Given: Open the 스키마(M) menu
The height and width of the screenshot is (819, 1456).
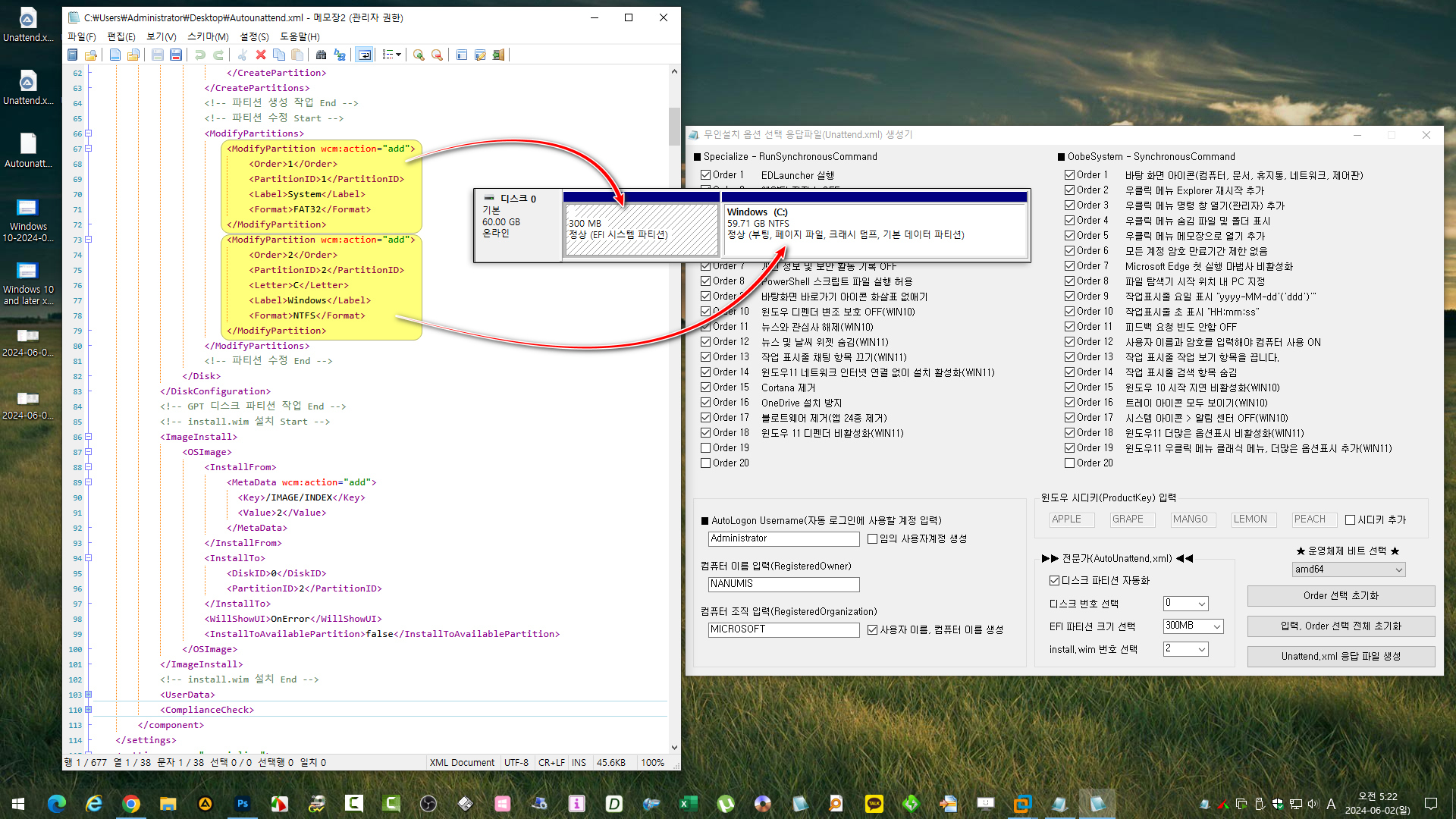Looking at the screenshot, I should point(208,36).
